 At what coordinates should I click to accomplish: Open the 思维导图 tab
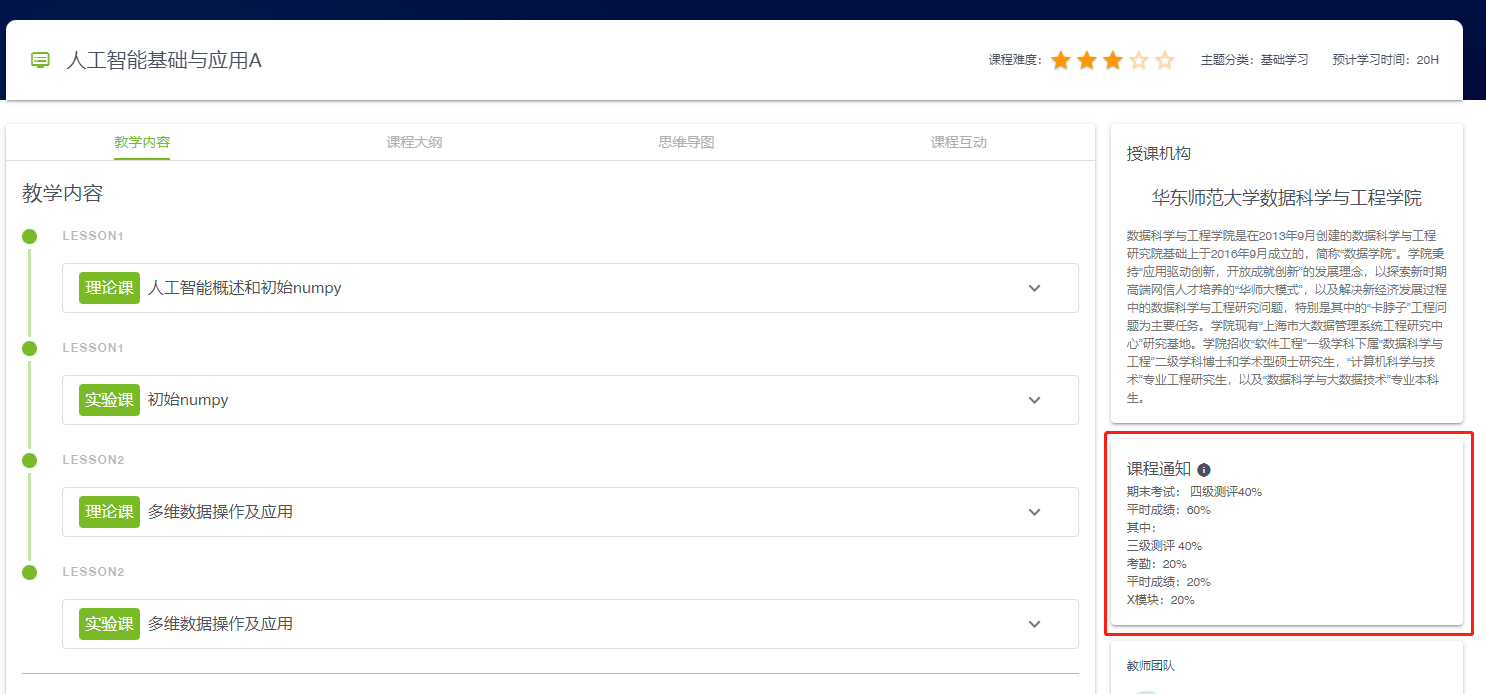point(686,142)
